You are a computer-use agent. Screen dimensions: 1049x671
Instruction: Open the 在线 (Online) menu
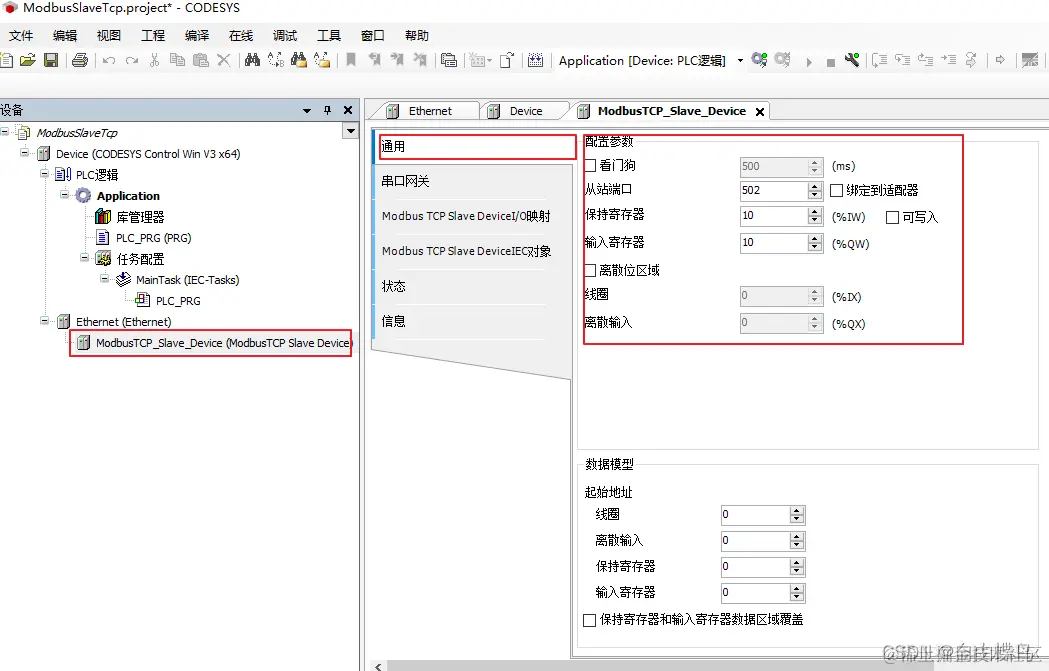click(241, 35)
